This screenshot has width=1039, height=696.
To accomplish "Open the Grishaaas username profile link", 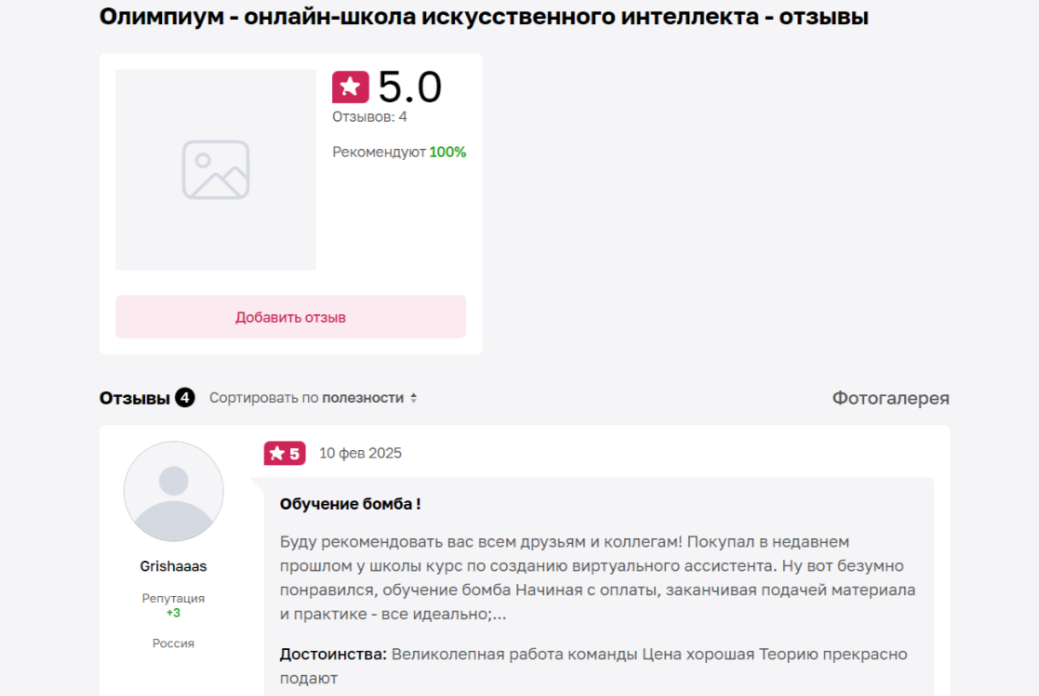I will click(173, 566).
